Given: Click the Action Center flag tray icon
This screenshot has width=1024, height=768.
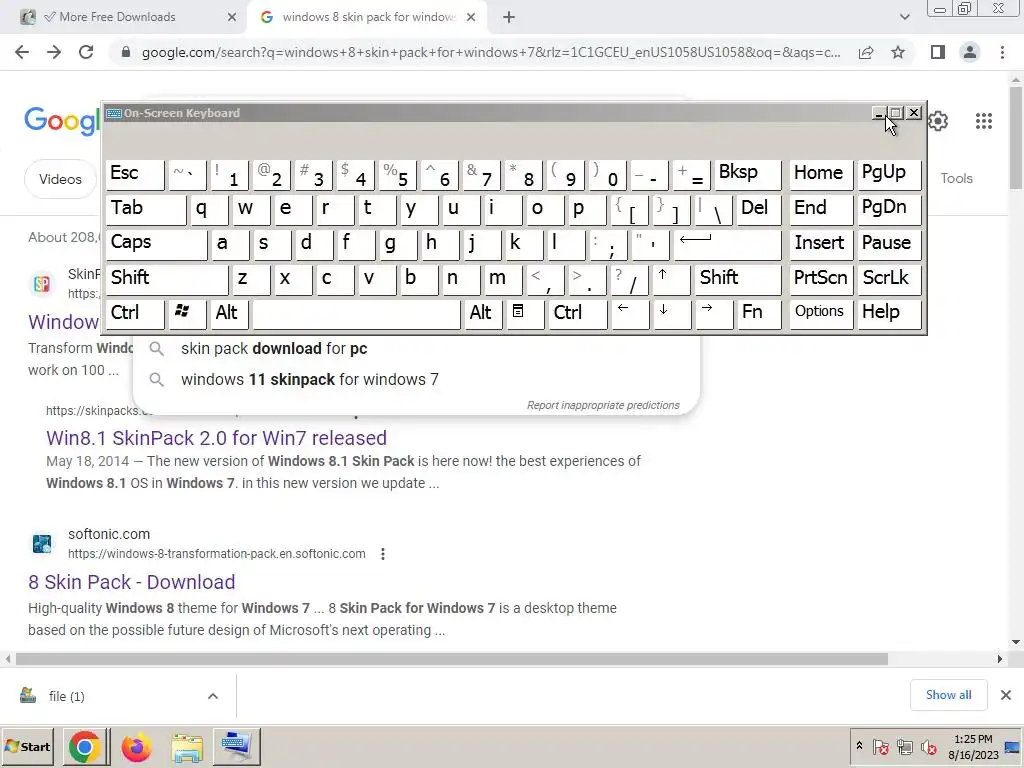Looking at the screenshot, I should click(880, 746).
